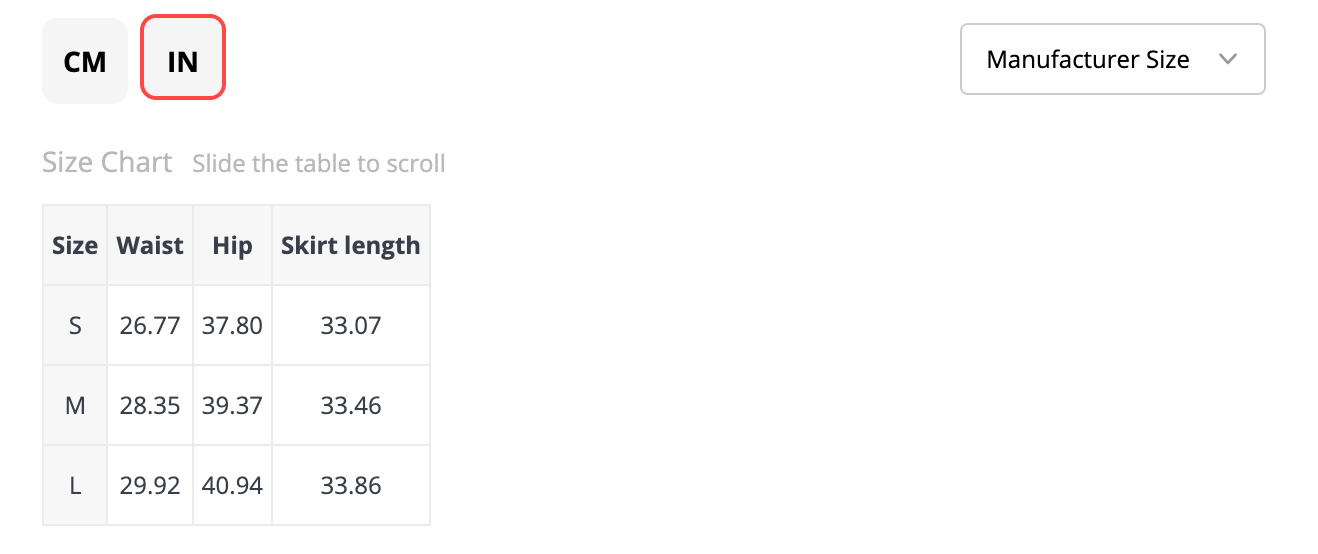Click waist value 29.92
The height and width of the screenshot is (554, 1318).
150,486
